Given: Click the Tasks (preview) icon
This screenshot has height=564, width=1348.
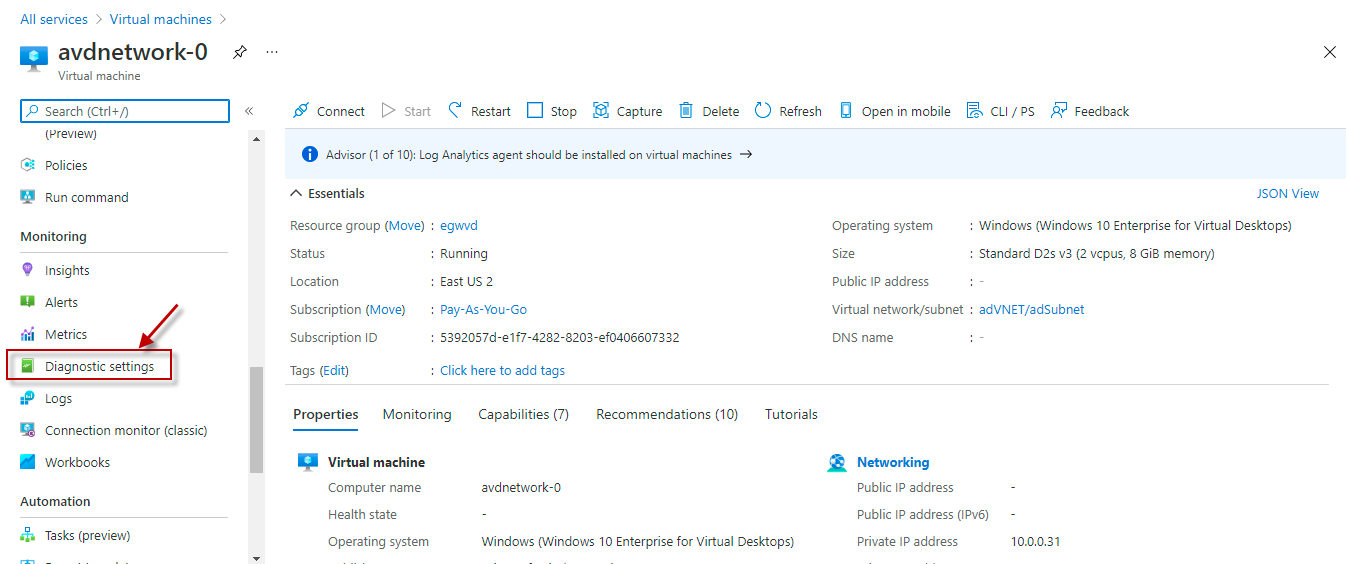Looking at the screenshot, I should point(28,535).
